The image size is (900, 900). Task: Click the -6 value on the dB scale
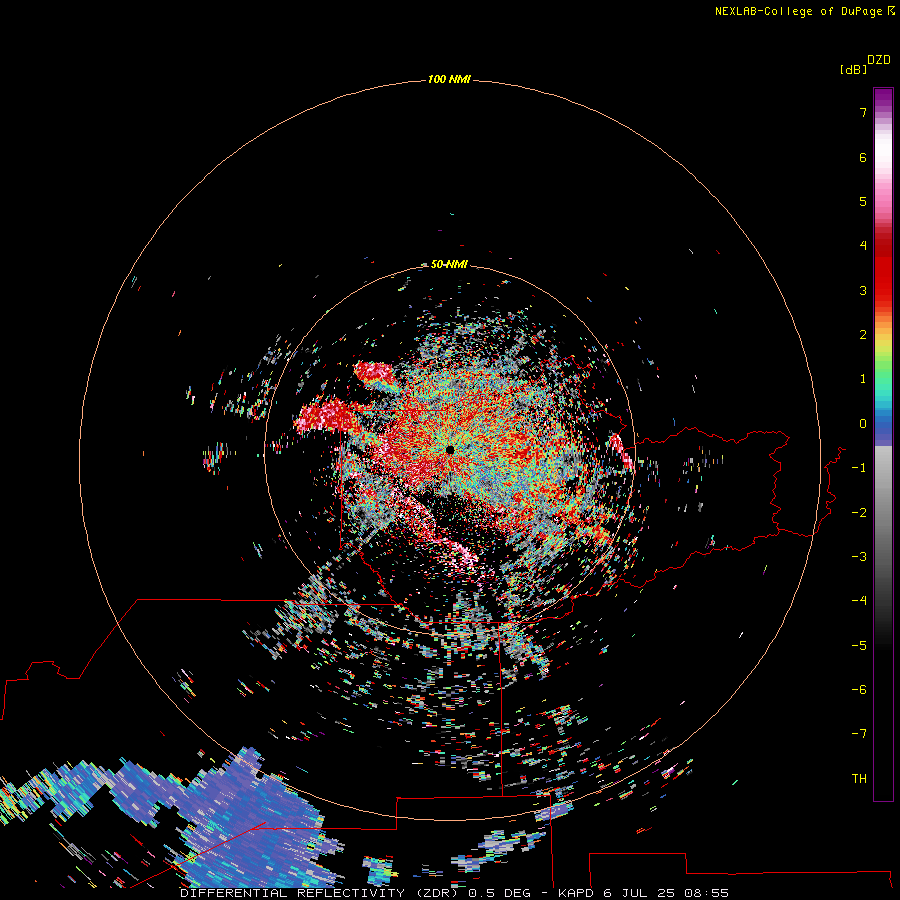[859, 690]
